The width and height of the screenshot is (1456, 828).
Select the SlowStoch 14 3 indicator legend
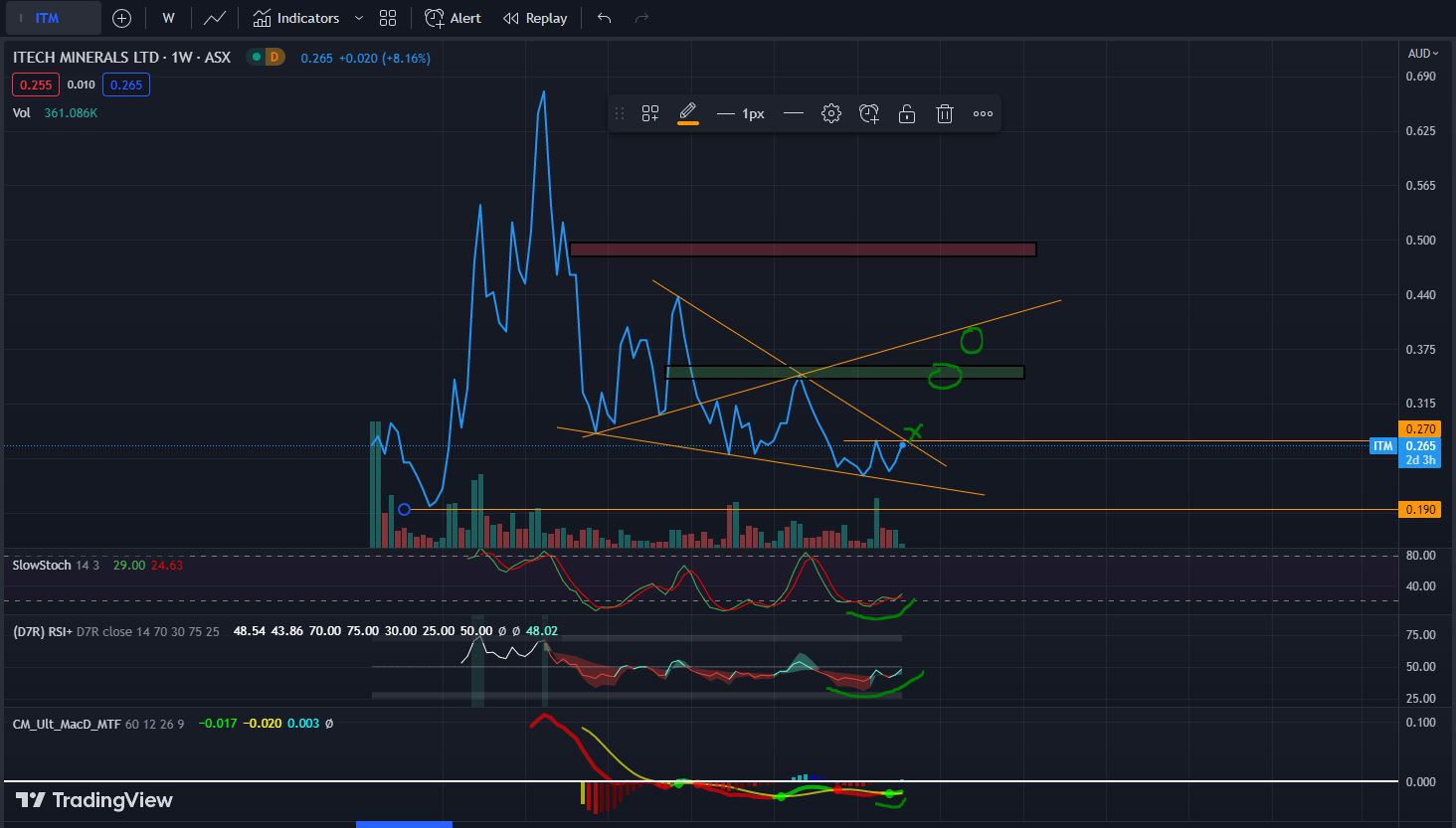click(x=56, y=565)
